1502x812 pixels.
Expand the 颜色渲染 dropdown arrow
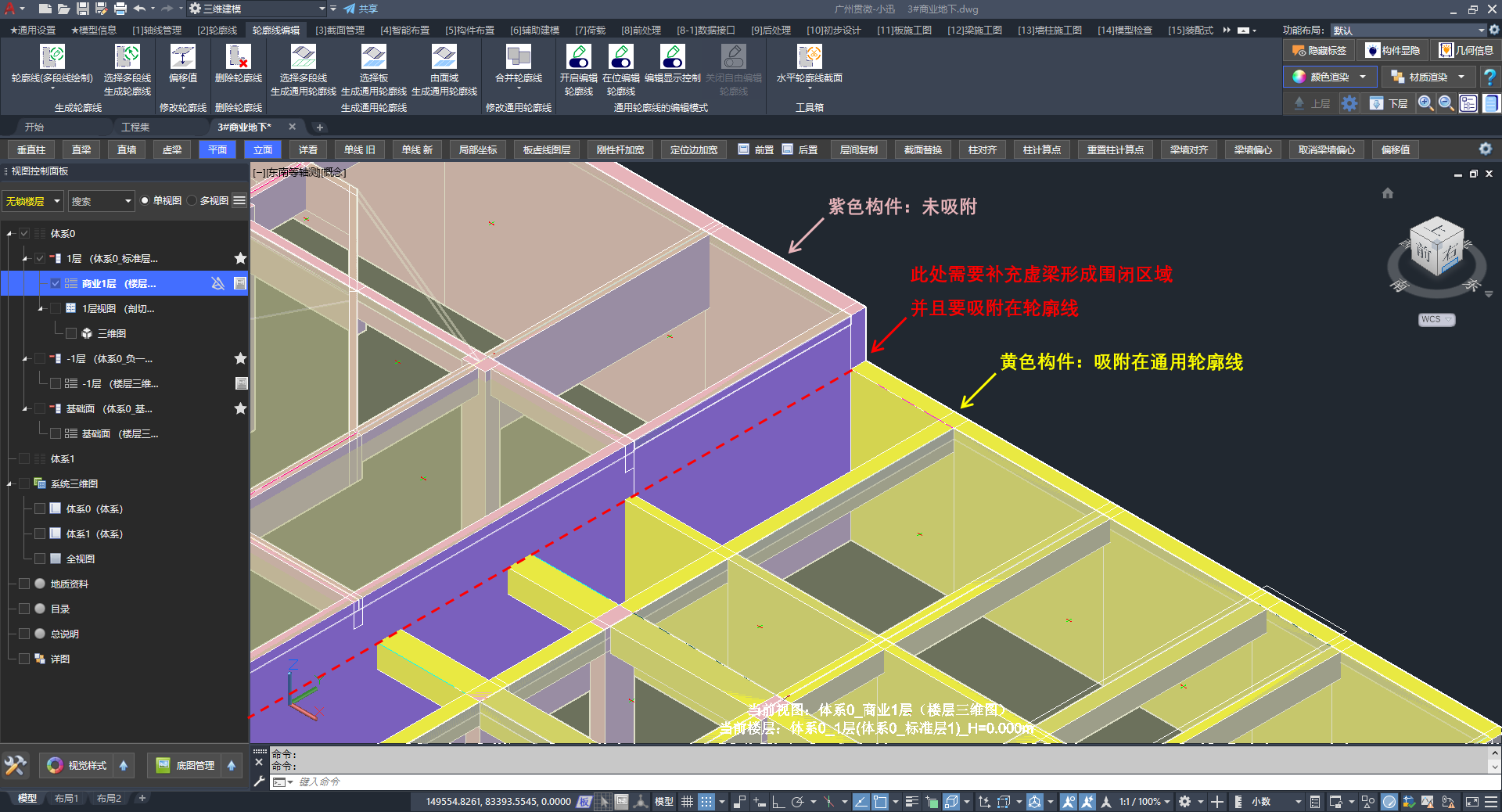pyautogui.click(x=1363, y=77)
